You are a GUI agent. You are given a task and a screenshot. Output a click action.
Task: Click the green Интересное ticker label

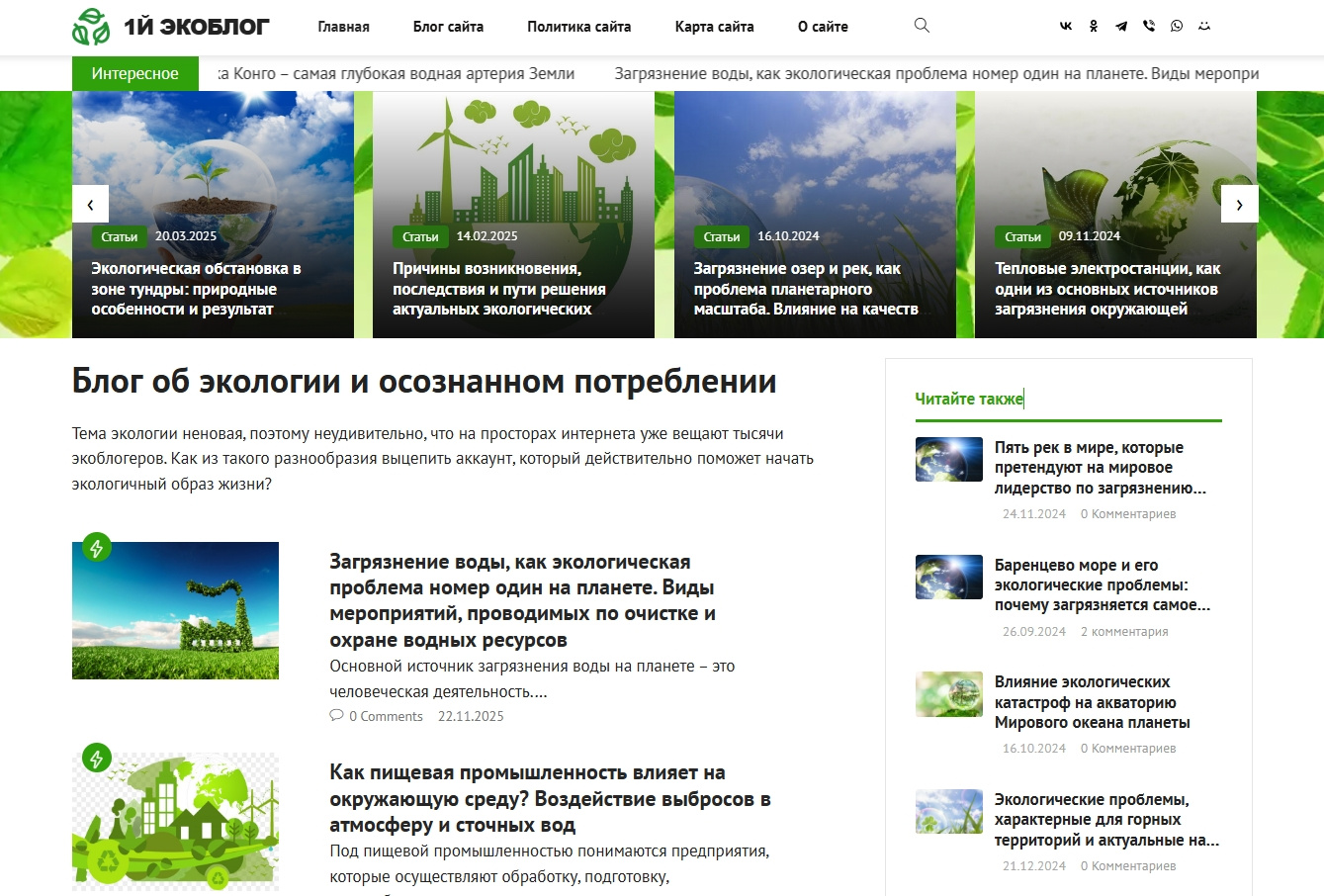coord(135,73)
